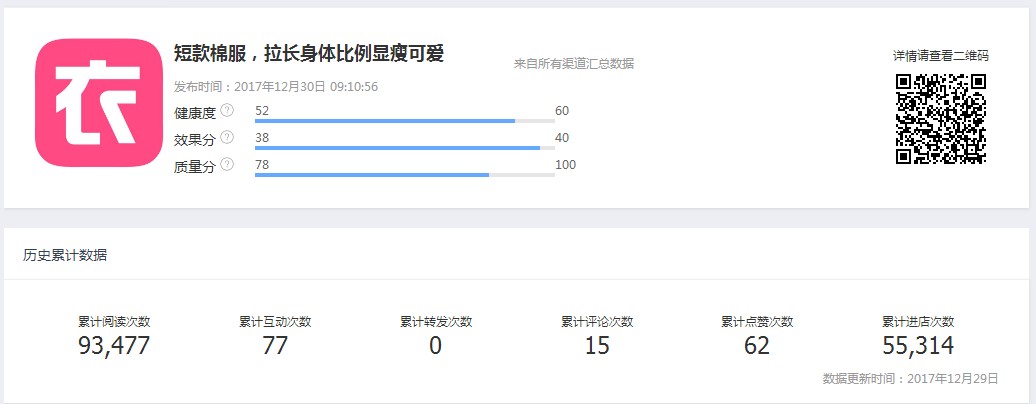Click the help icon next to 效果分

click(x=227, y=138)
